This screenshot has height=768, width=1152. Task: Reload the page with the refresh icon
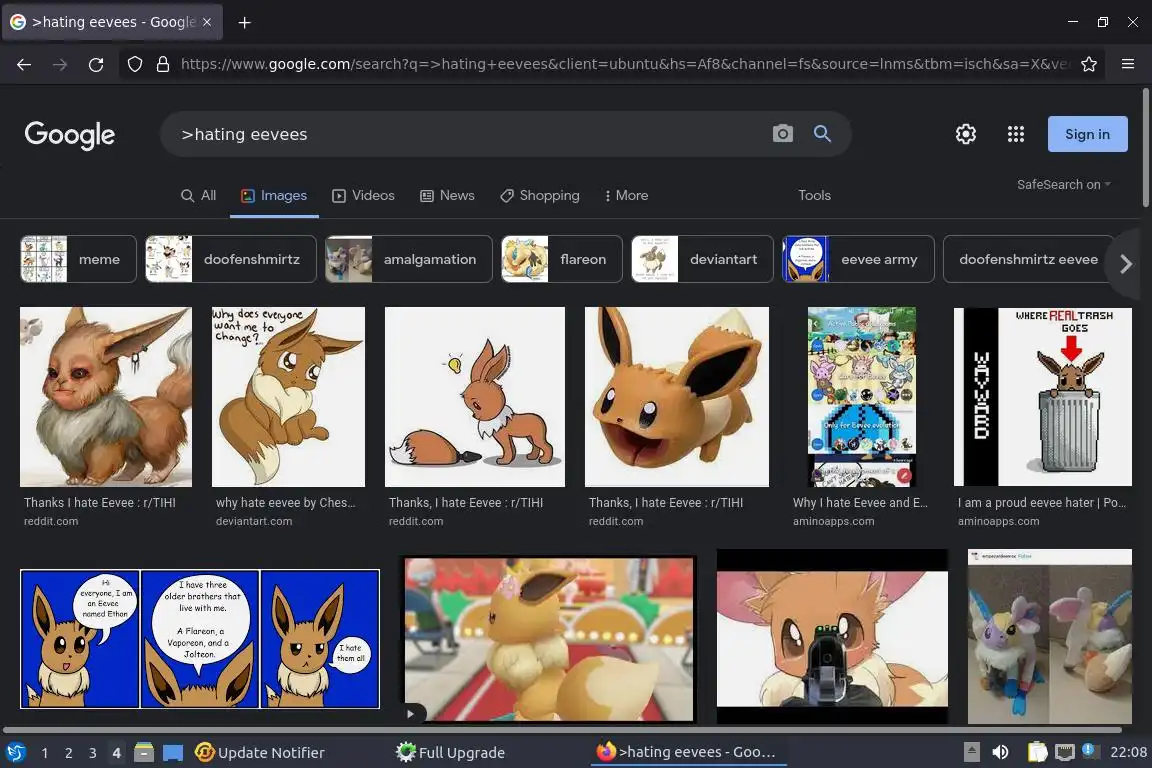coord(96,65)
